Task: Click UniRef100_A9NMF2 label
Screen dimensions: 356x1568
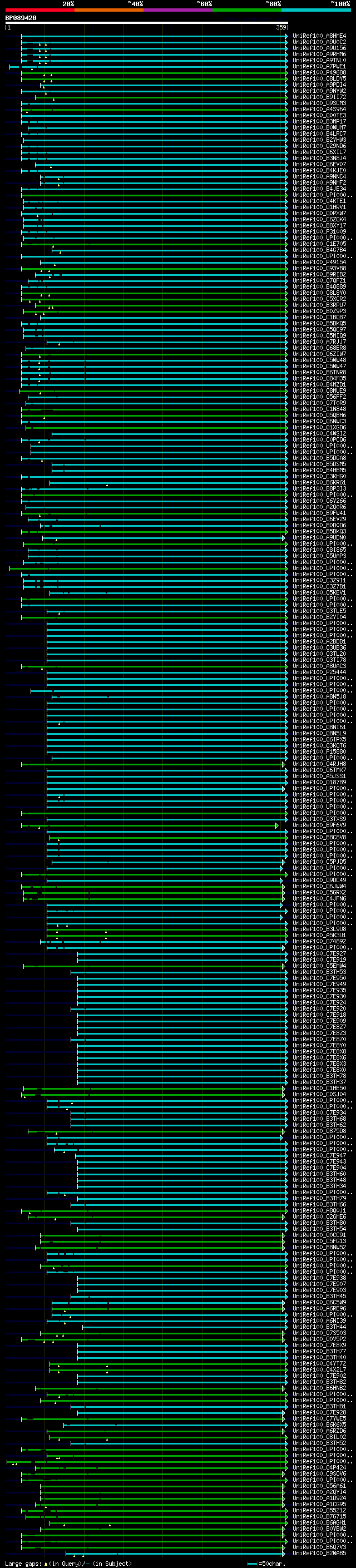Action: [319, 182]
